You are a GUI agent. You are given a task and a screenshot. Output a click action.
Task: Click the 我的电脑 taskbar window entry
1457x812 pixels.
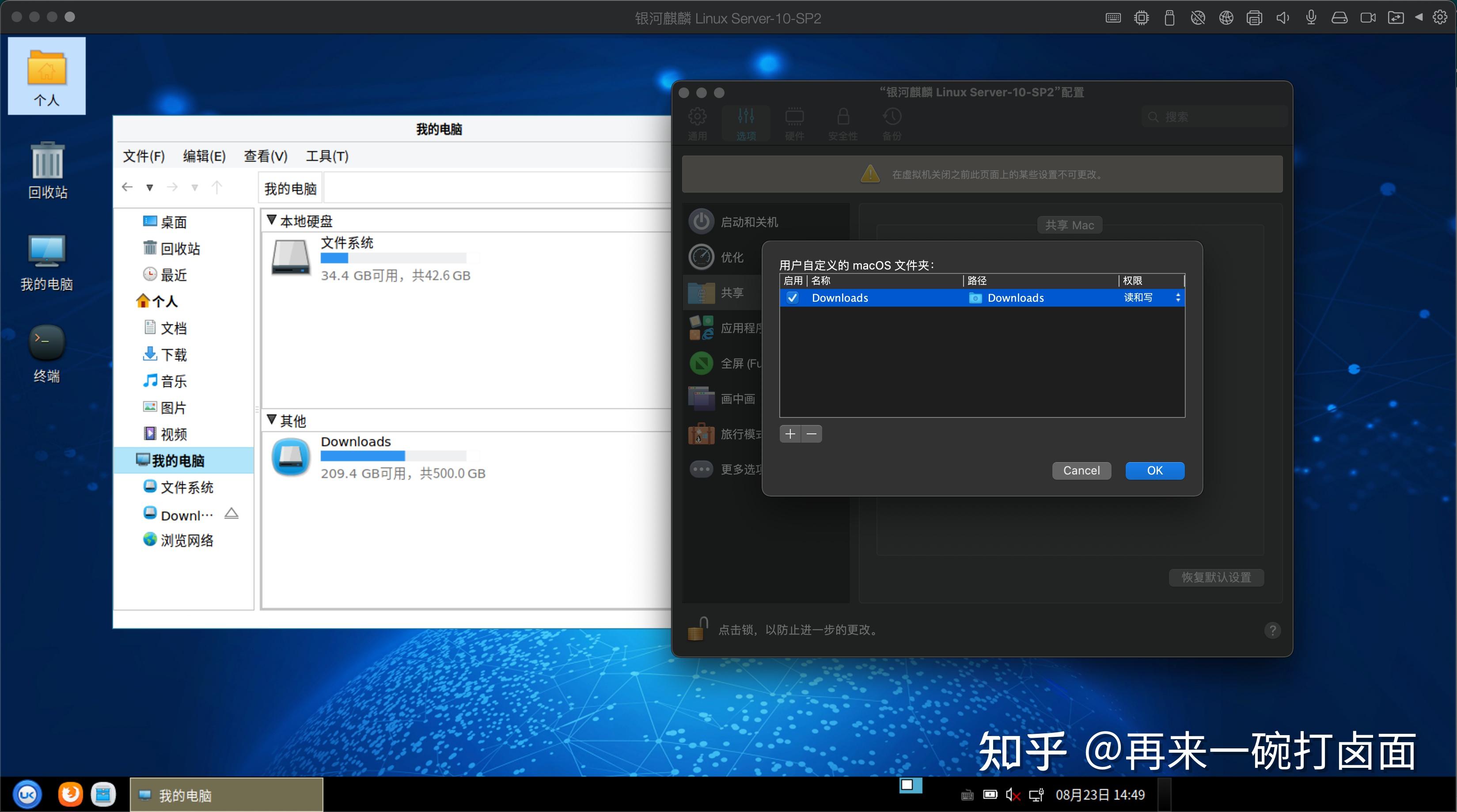pos(226,795)
